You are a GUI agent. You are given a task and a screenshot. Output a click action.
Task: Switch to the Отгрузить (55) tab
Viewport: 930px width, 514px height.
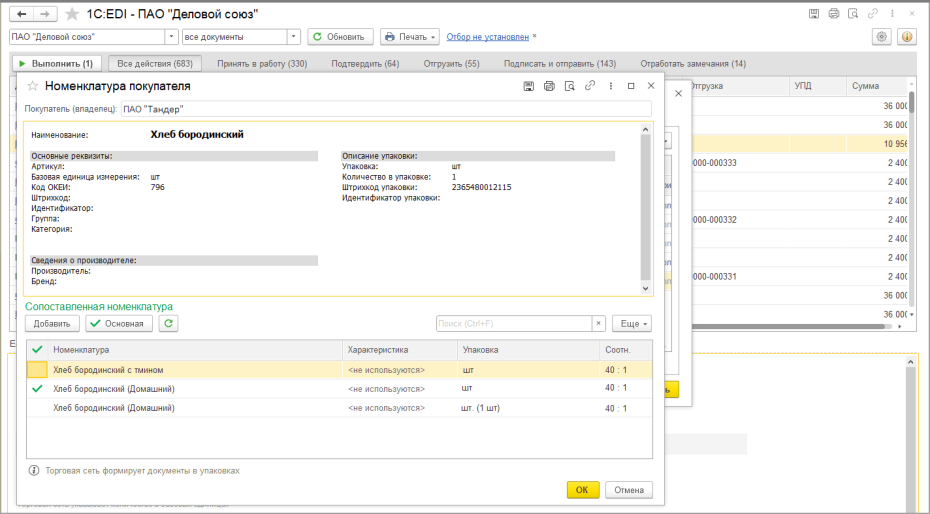[x=451, y=63]
